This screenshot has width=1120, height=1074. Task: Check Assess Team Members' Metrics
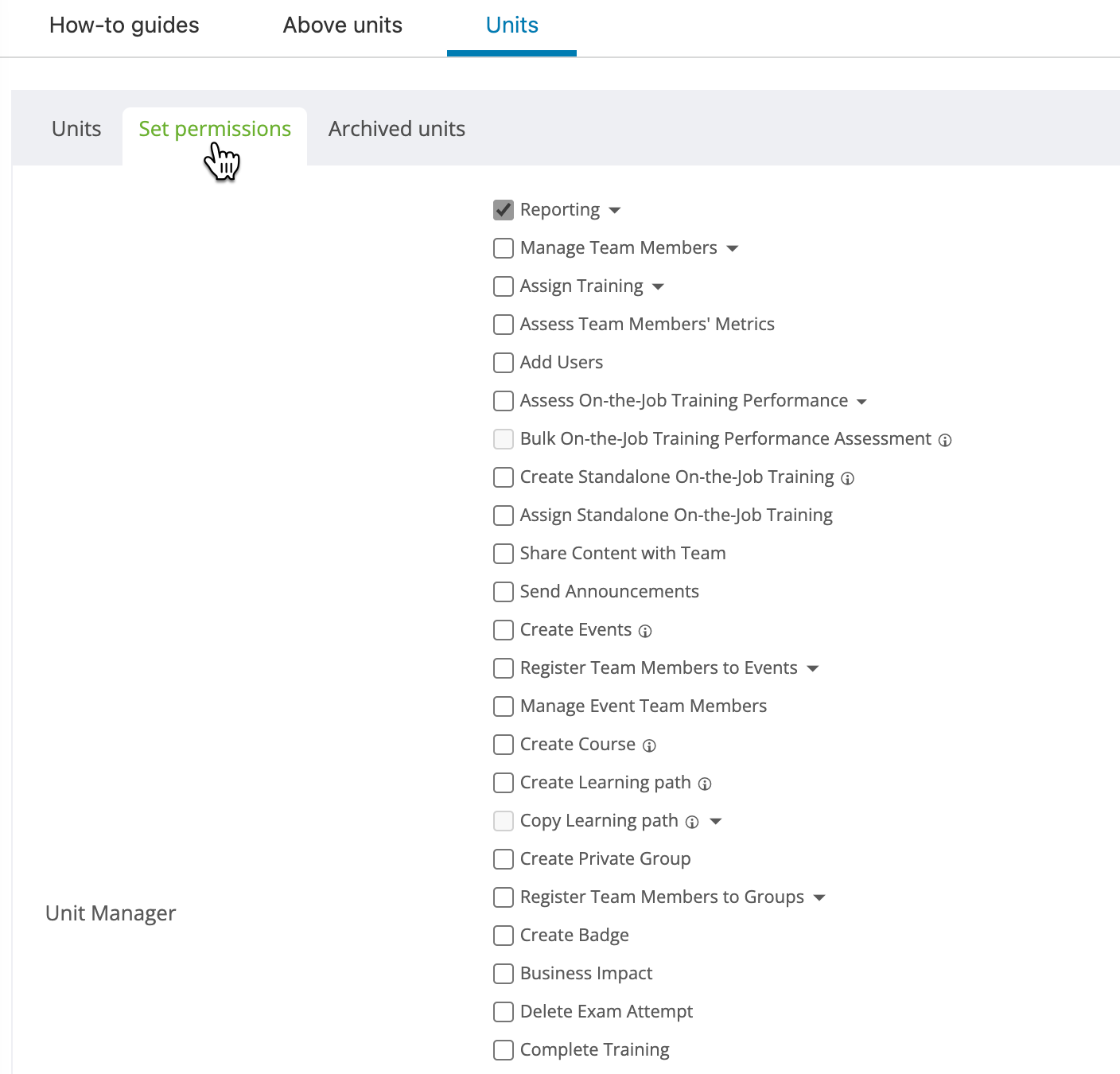(x=504, y=325)
